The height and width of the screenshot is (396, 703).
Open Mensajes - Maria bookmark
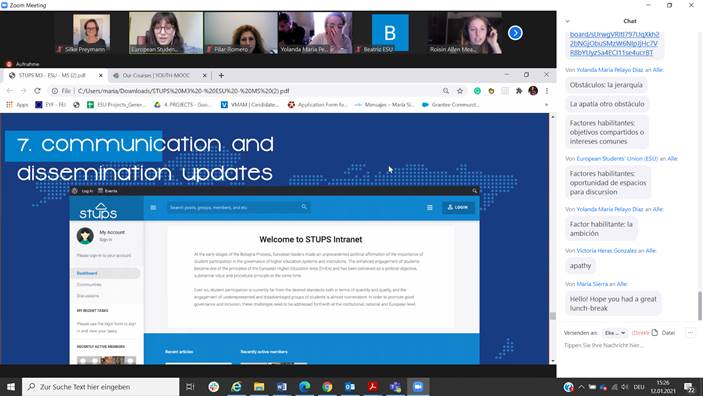point(385,104)
